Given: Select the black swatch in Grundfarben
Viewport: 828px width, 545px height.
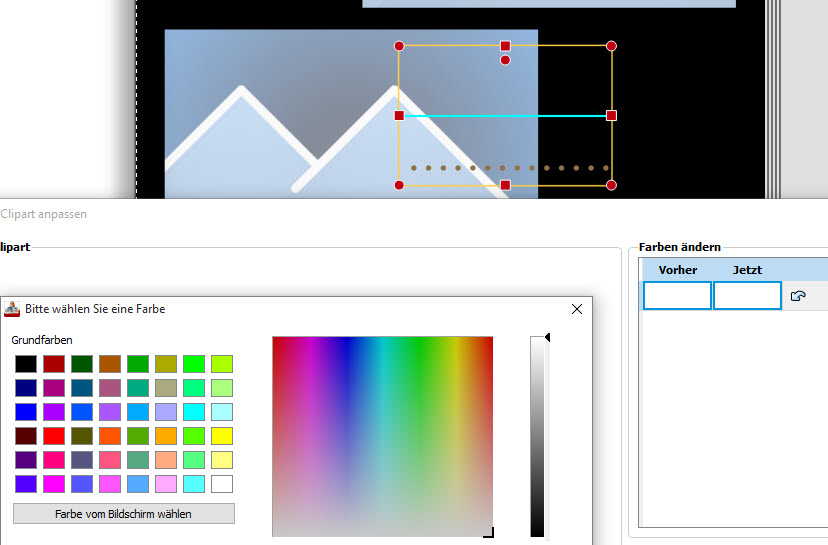Looking at the screenshot, I should [26, 364].
